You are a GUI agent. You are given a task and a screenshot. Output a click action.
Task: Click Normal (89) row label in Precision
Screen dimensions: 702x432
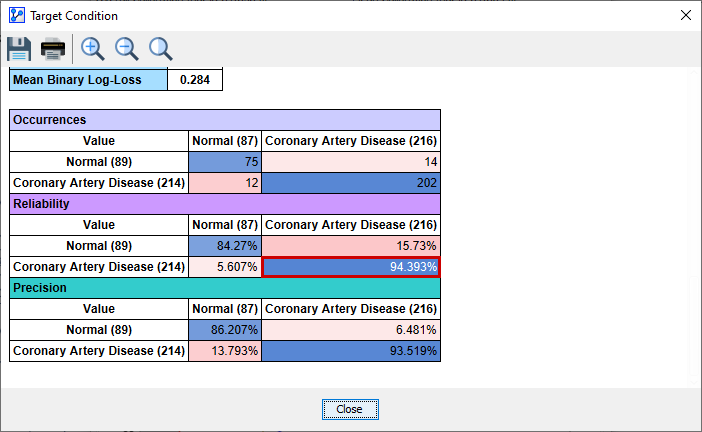tap(99, 330)
